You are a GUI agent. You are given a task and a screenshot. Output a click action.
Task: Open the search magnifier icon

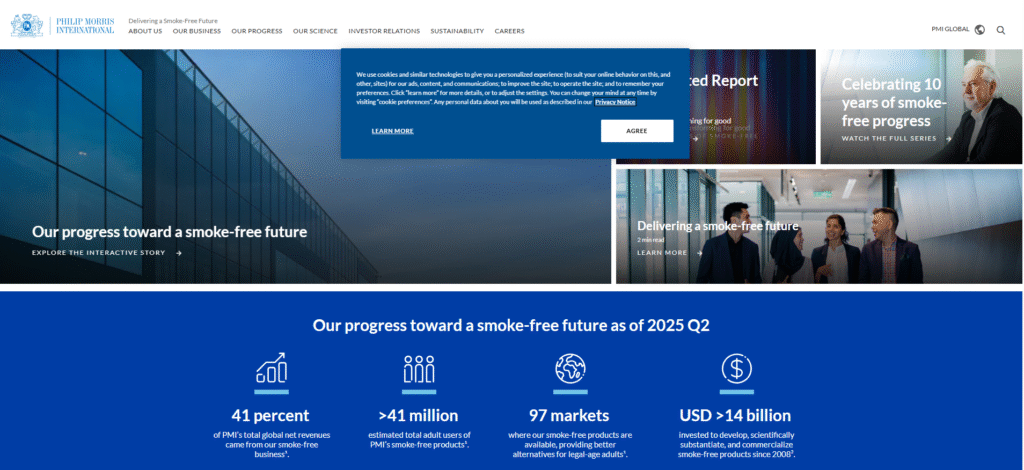pos(1000,29)
